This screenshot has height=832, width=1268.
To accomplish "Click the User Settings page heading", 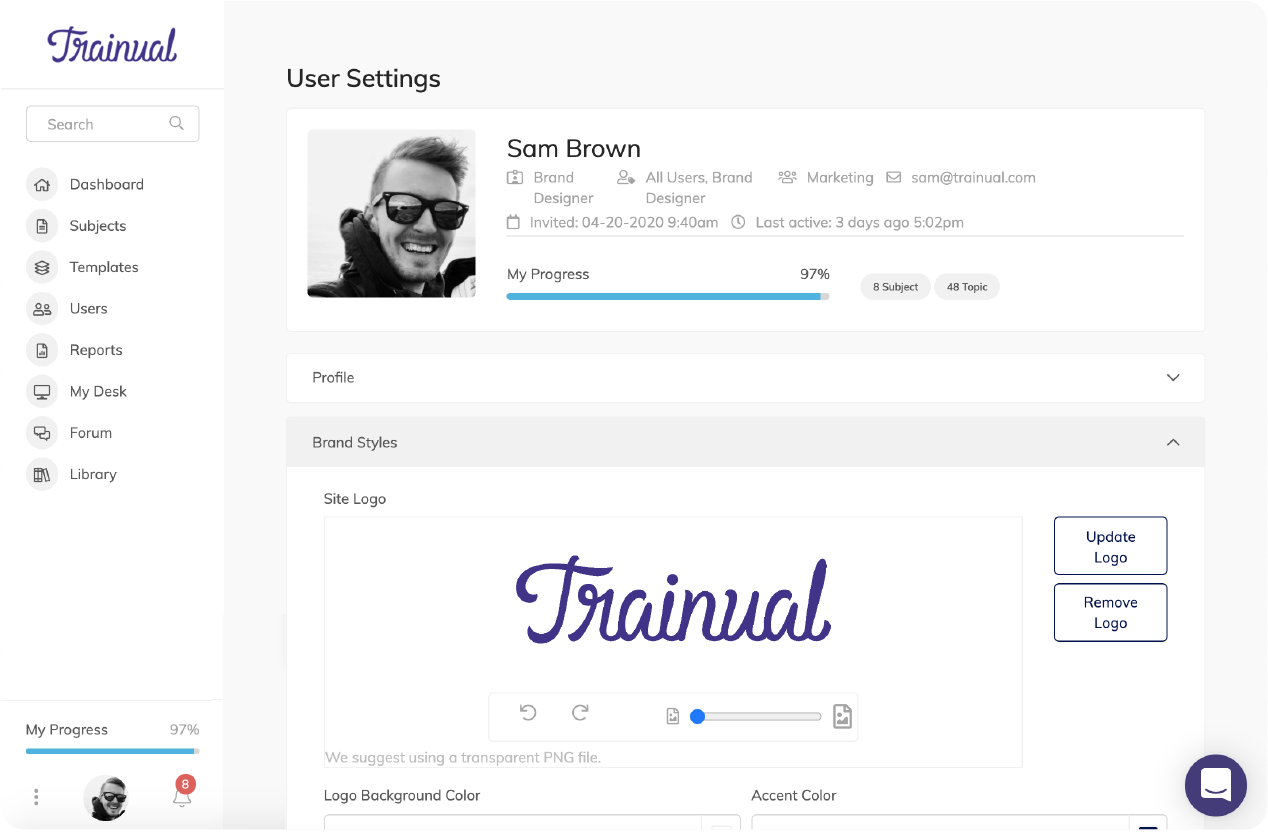I will tap(363, 78).
